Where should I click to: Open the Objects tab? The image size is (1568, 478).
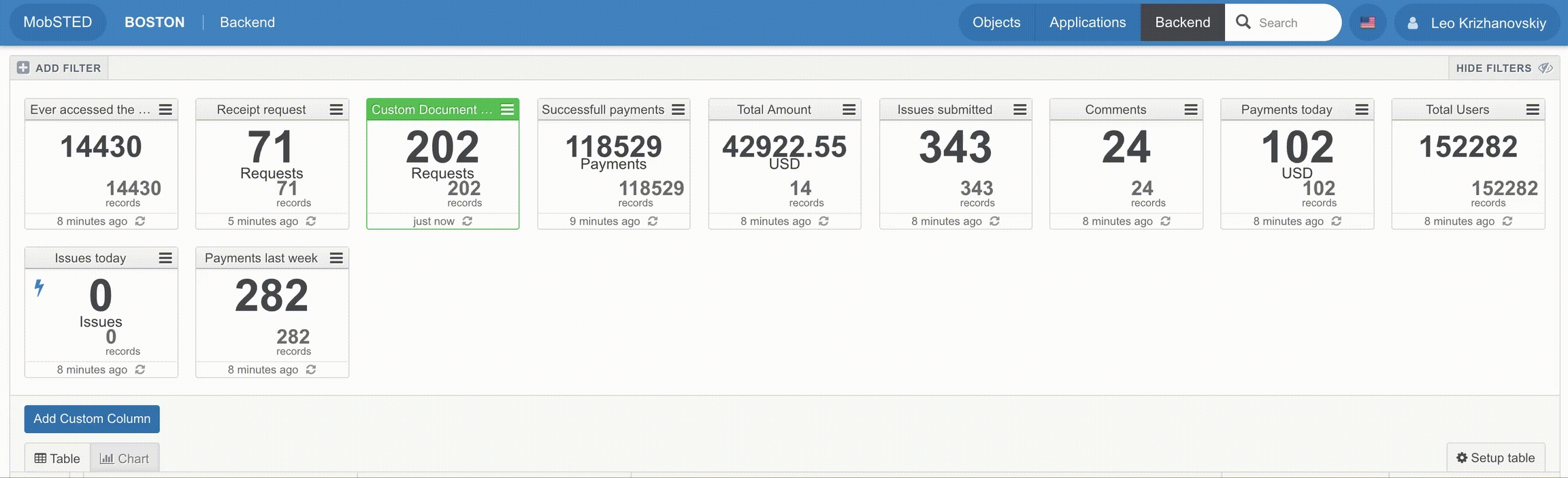tap(996, 22)
